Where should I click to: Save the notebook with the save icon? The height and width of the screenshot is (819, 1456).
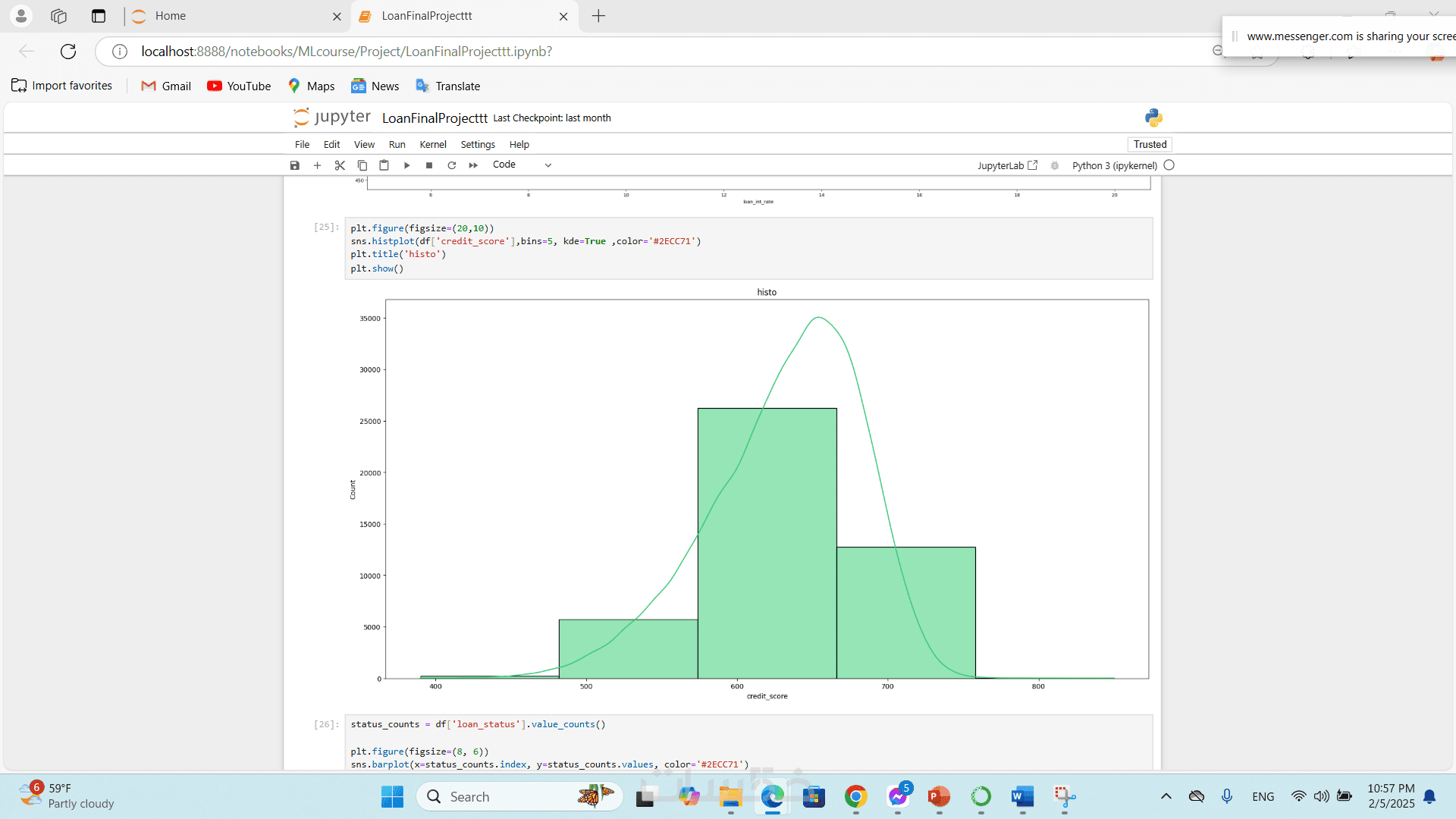(295, 165)
